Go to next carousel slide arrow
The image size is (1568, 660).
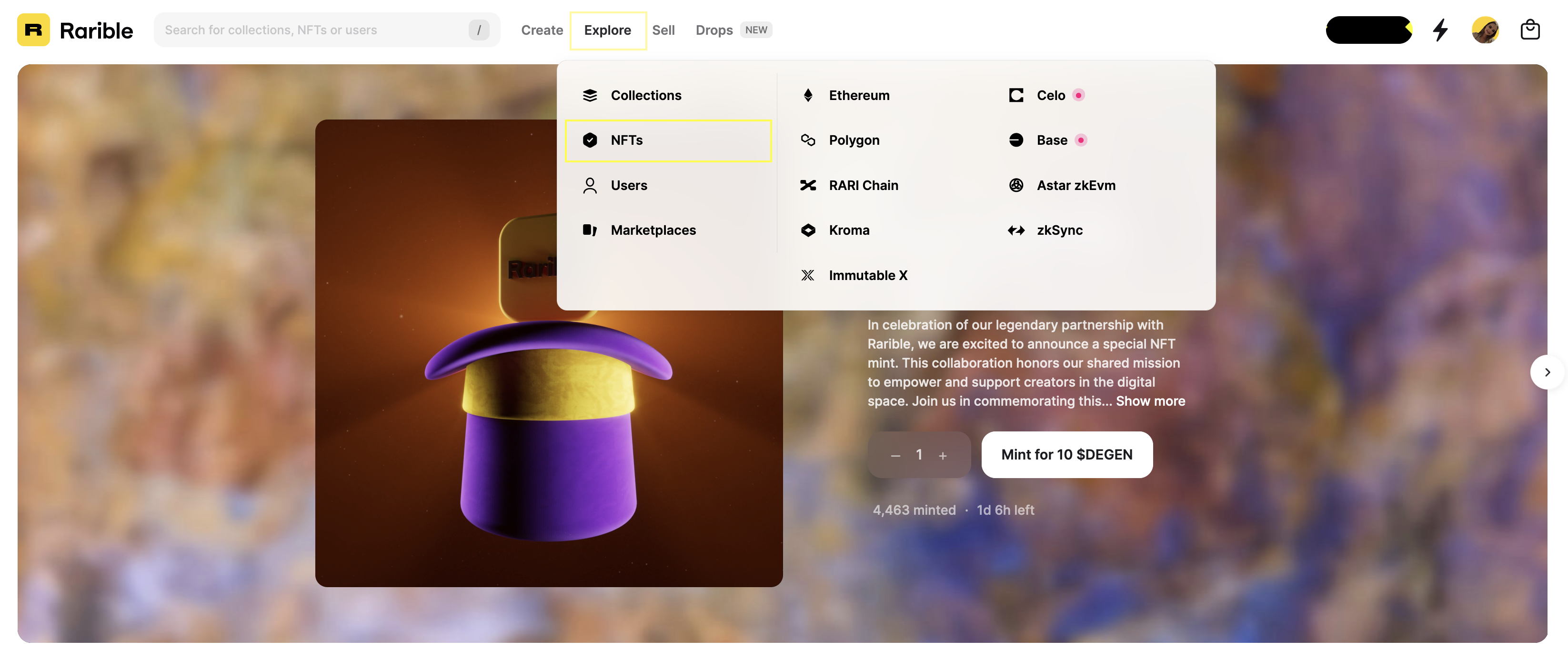(x=1547, y=372)
